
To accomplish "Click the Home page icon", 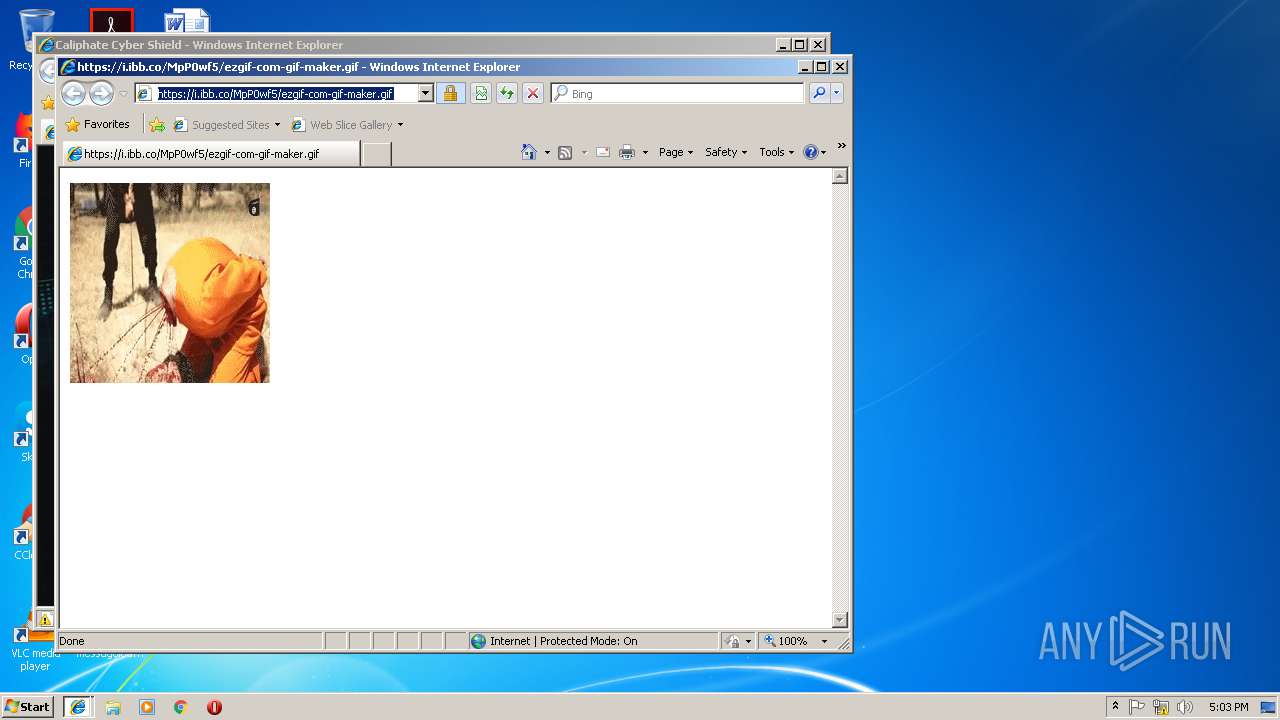I will click(529, 152).
